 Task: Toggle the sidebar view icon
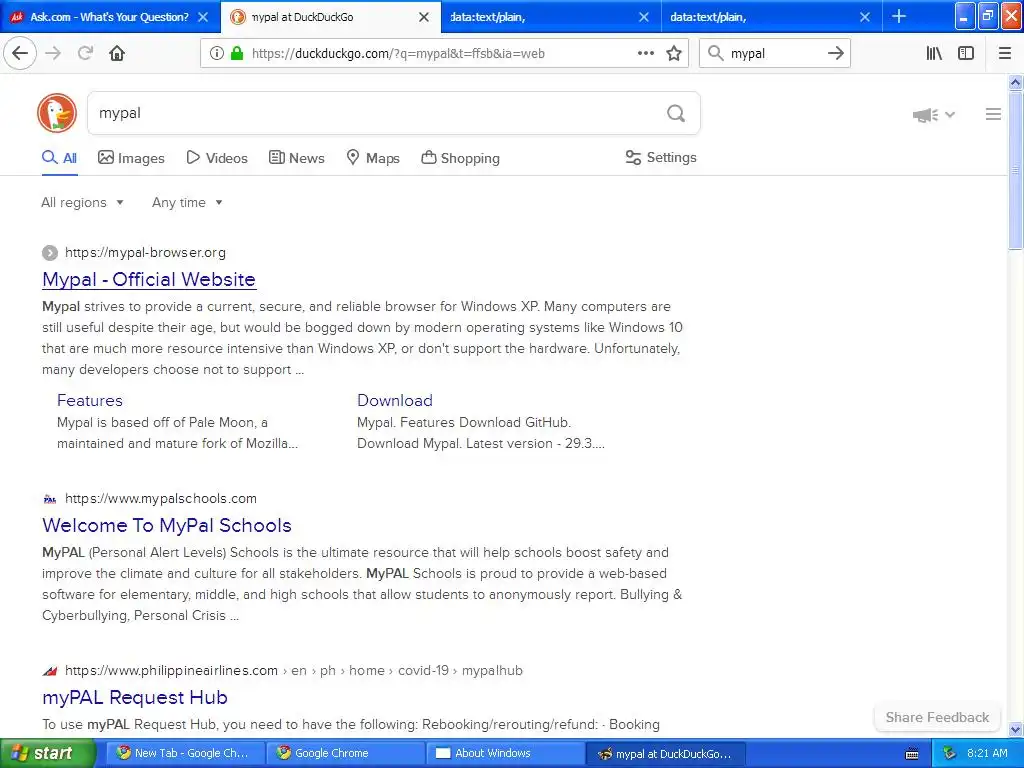pyautogui.click(x=966, y=54)
